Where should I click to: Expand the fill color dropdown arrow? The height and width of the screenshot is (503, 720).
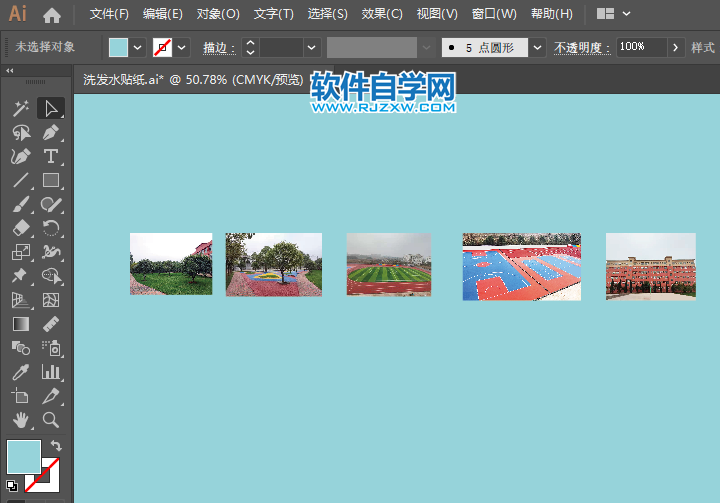point(137,47)
